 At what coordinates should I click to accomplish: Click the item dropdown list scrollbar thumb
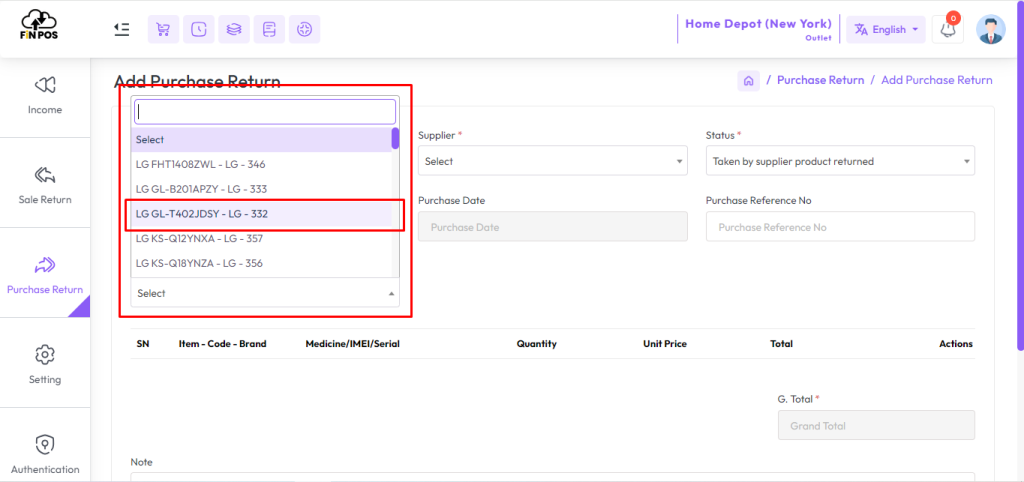pyautogui.click(x=395, y=138)
